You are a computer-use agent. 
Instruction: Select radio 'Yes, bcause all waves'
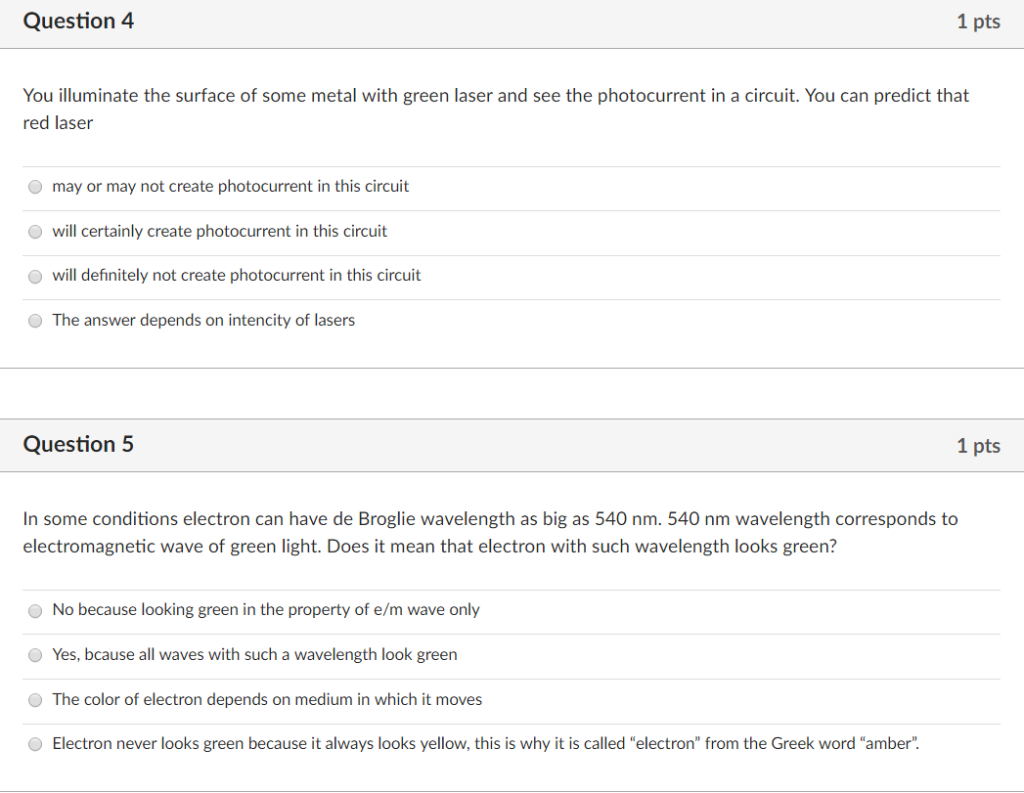35,655
